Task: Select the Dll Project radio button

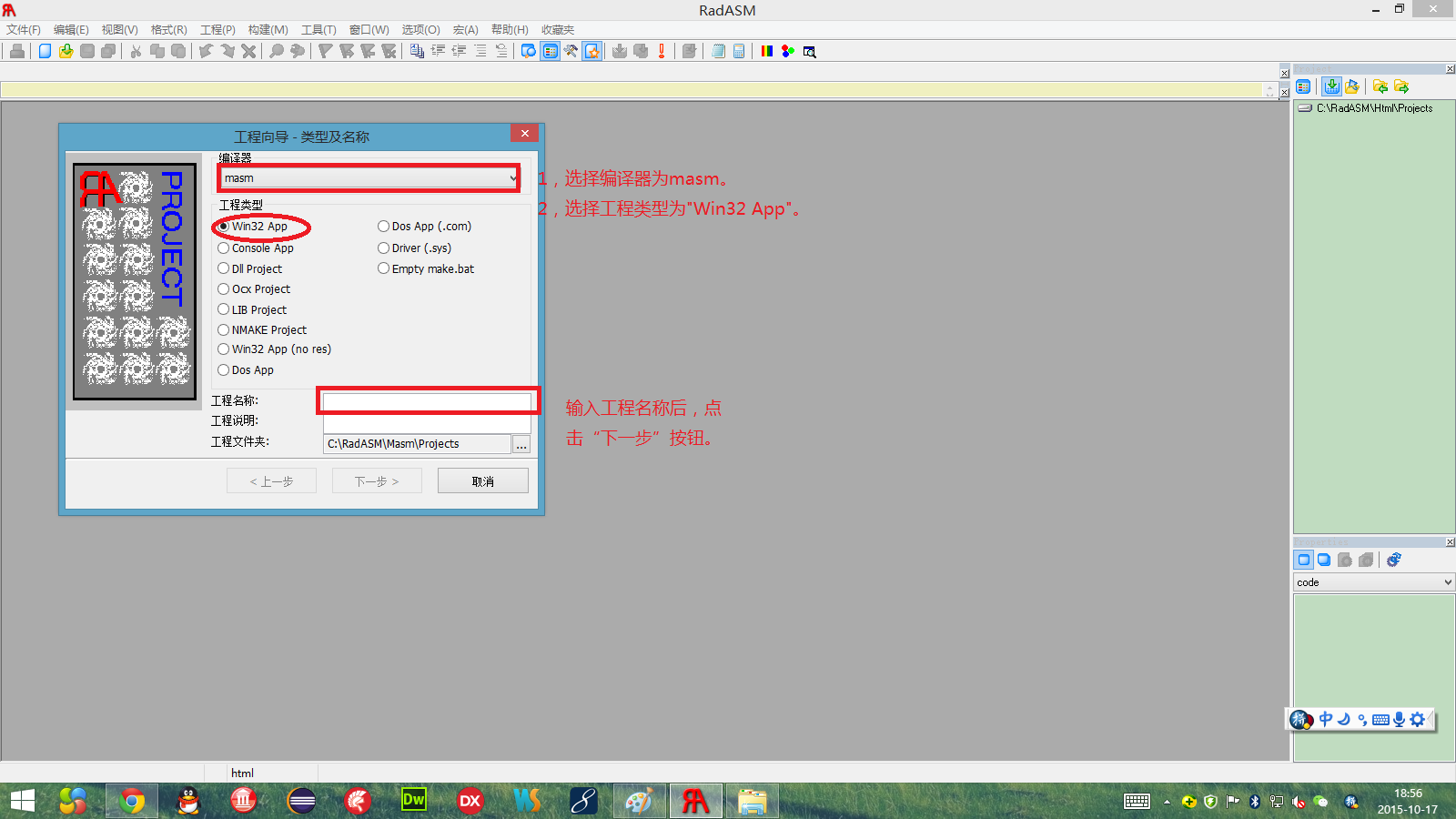Action: point(223,268)
